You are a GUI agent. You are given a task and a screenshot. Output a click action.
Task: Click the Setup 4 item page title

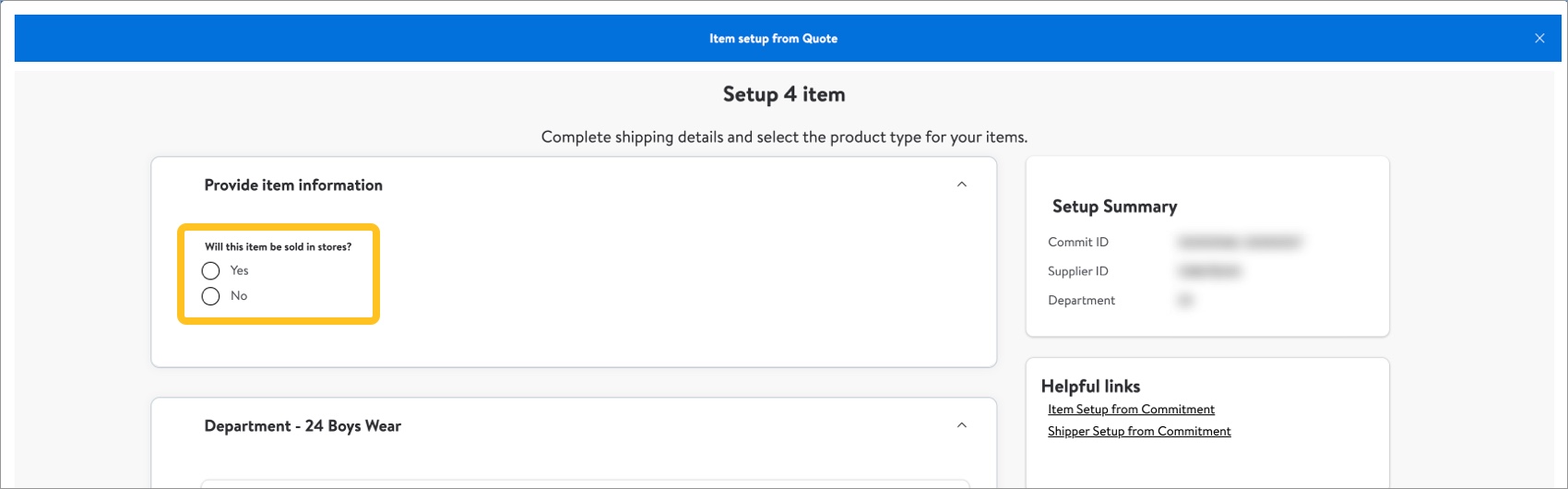[784, 94]
